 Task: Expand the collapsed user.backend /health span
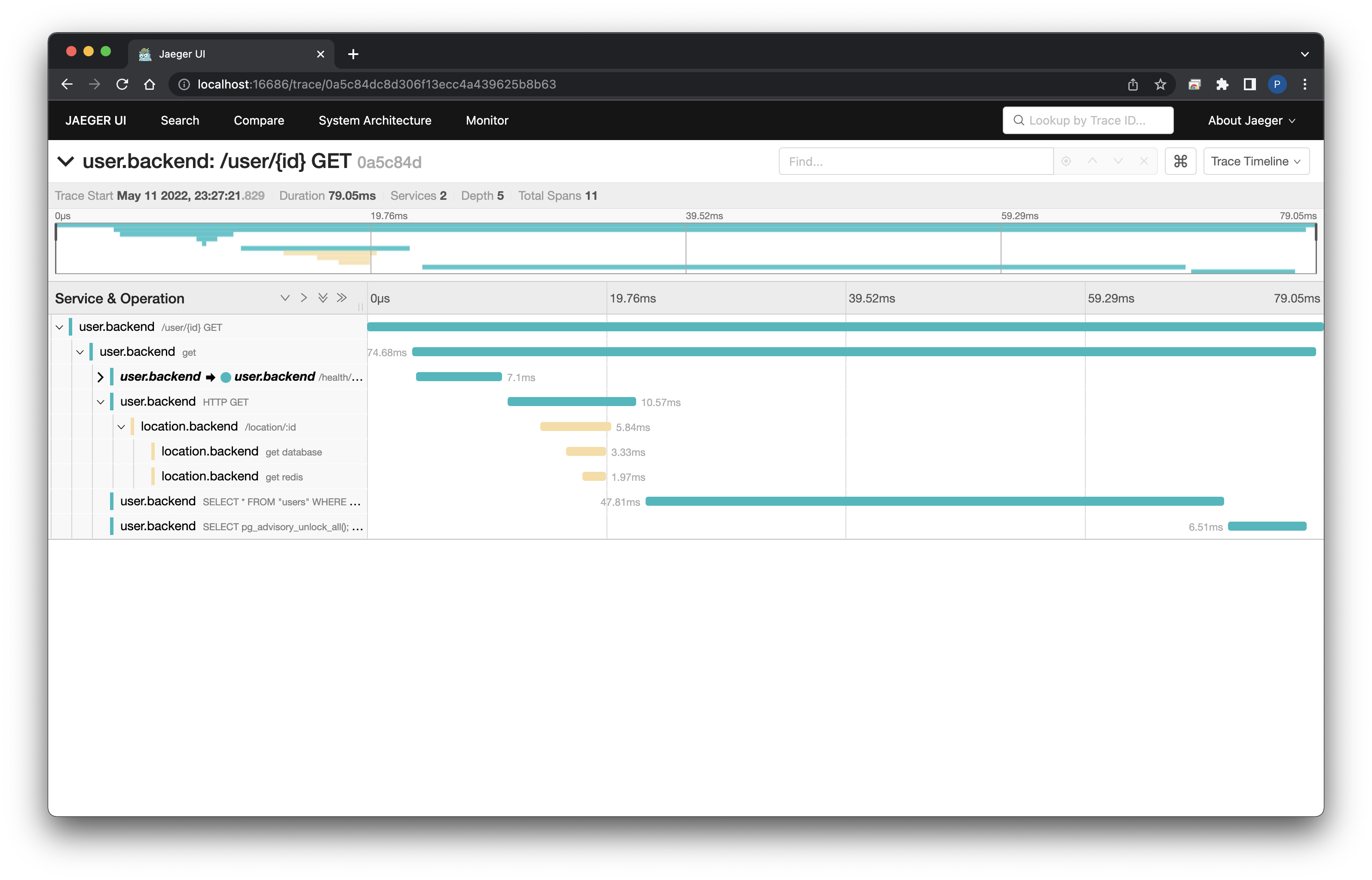click(x=101, y=377)
